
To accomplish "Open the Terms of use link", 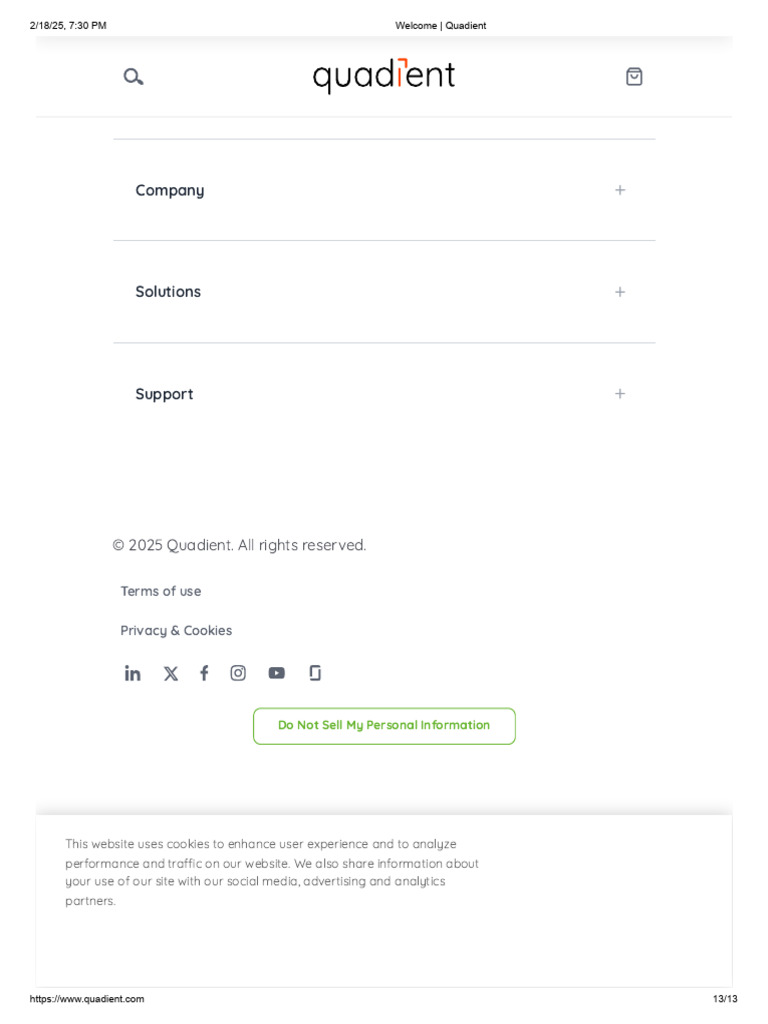I will click(161, 591).
